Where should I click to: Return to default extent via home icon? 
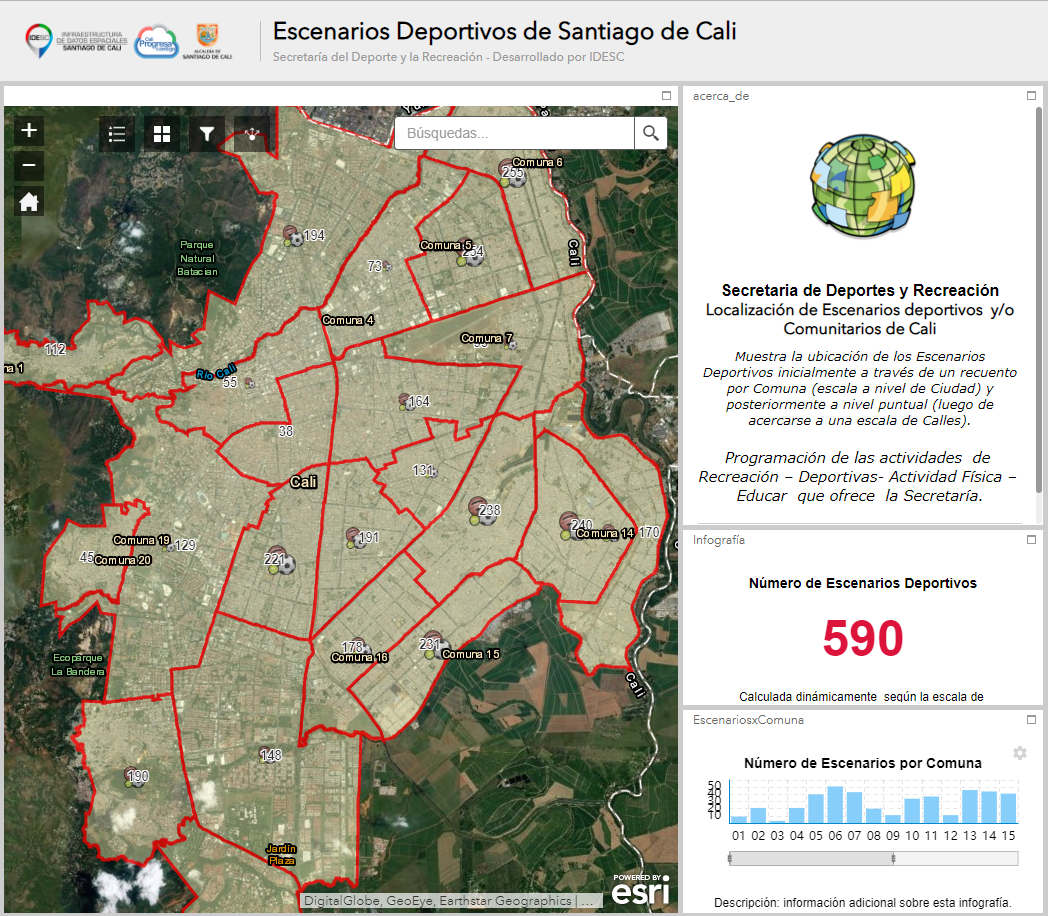pos(28,201)
